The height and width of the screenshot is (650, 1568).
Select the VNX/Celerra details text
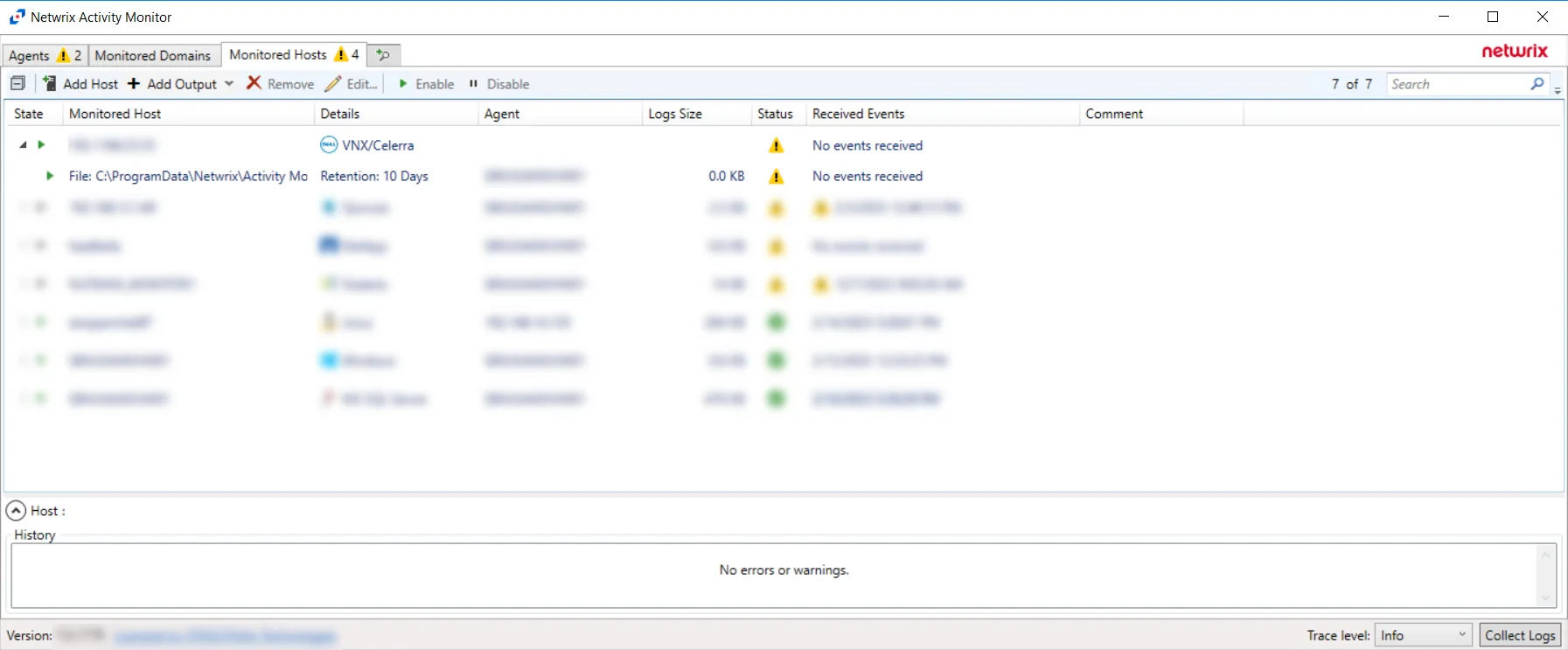(x=378, y=145)
